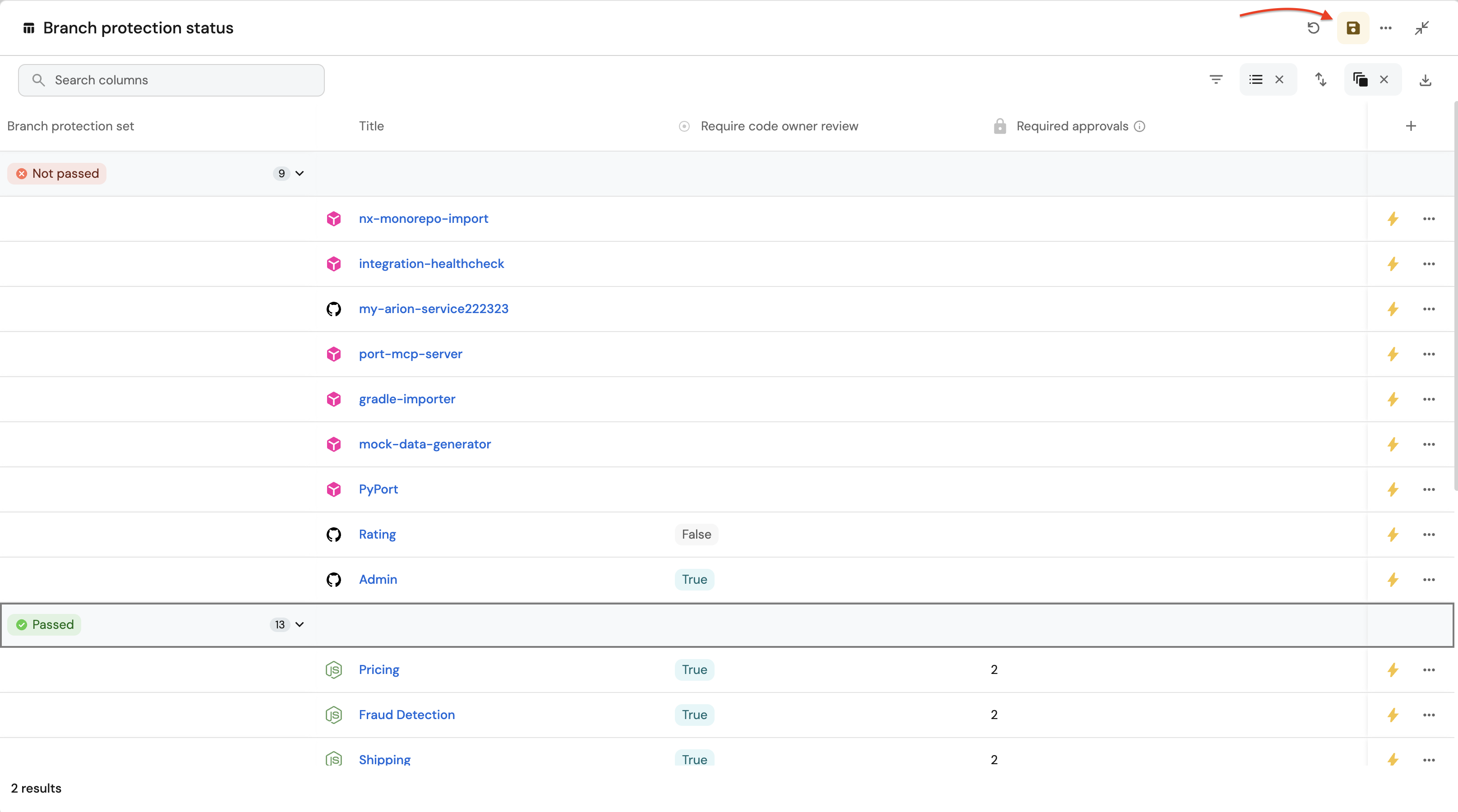Viewport: 1458px width, 812px height.
Task: Click the Search columns input field
Action: tap(171, 80)
